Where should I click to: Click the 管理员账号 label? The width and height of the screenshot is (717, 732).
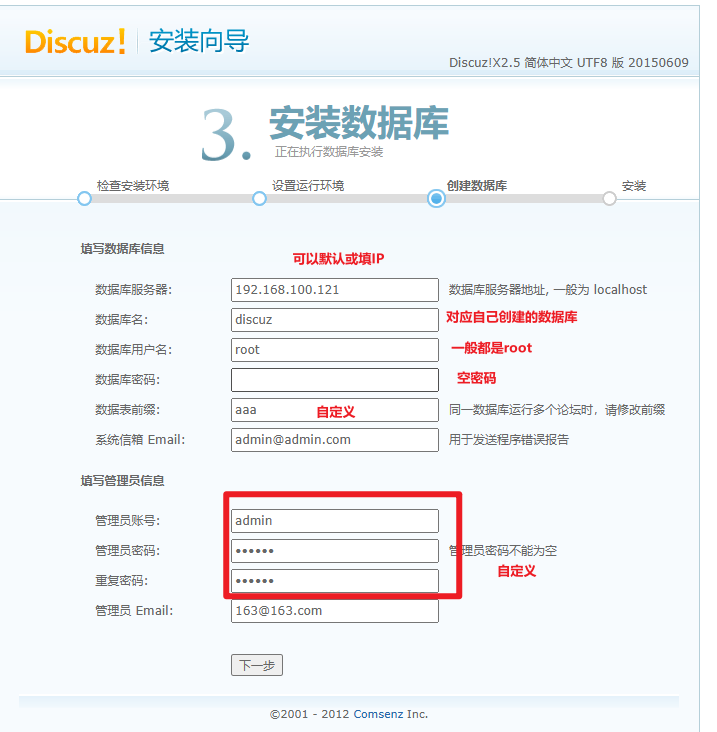(x=127, y=521)
